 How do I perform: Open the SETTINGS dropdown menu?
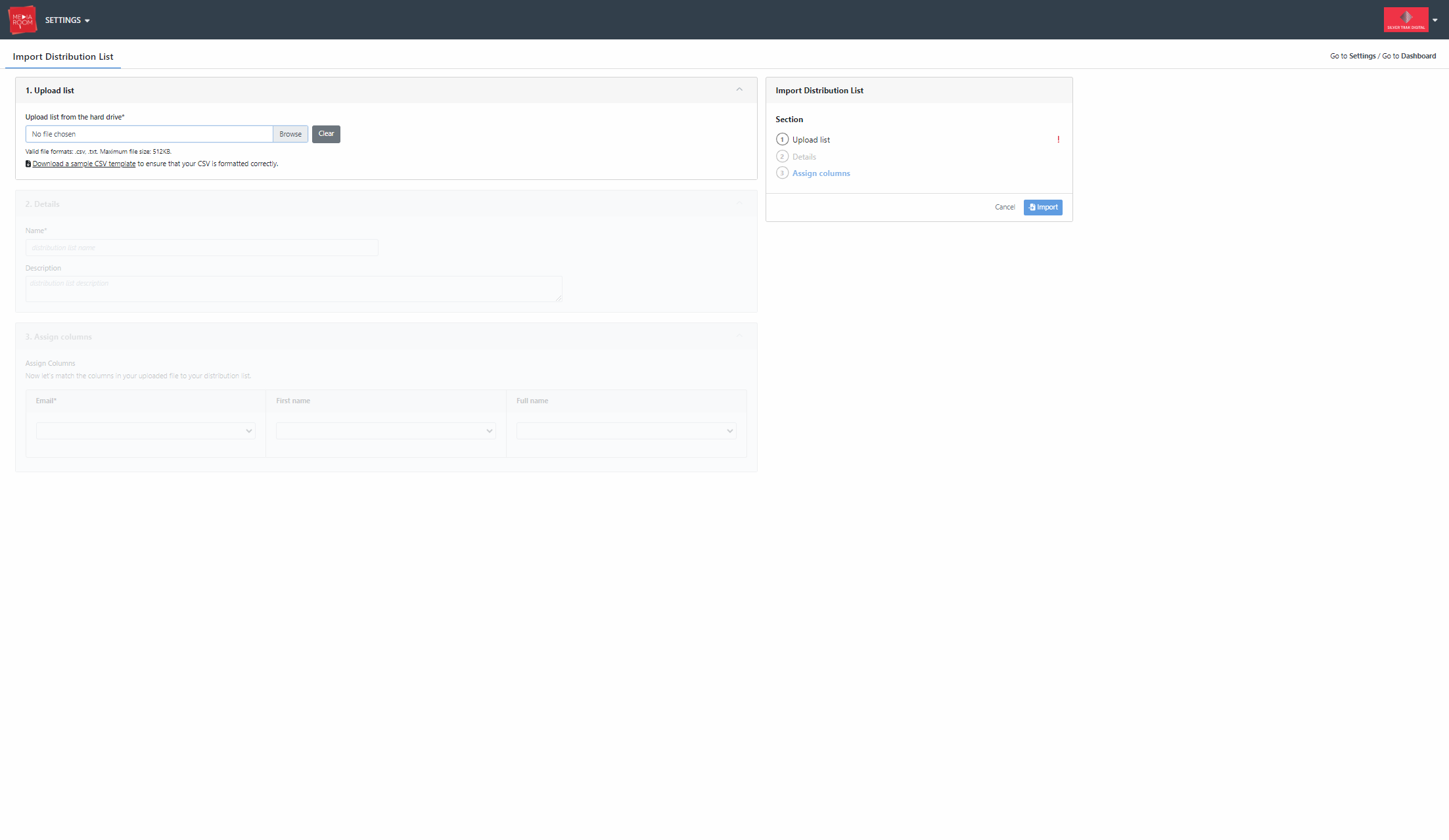[67, 20]
